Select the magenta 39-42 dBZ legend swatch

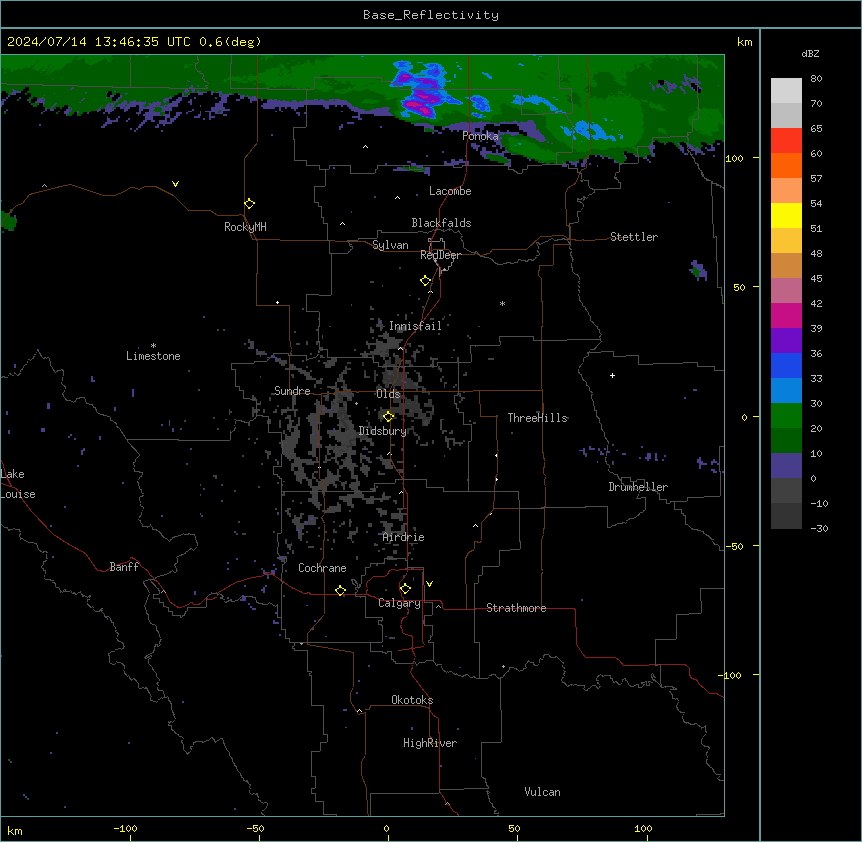786,315
